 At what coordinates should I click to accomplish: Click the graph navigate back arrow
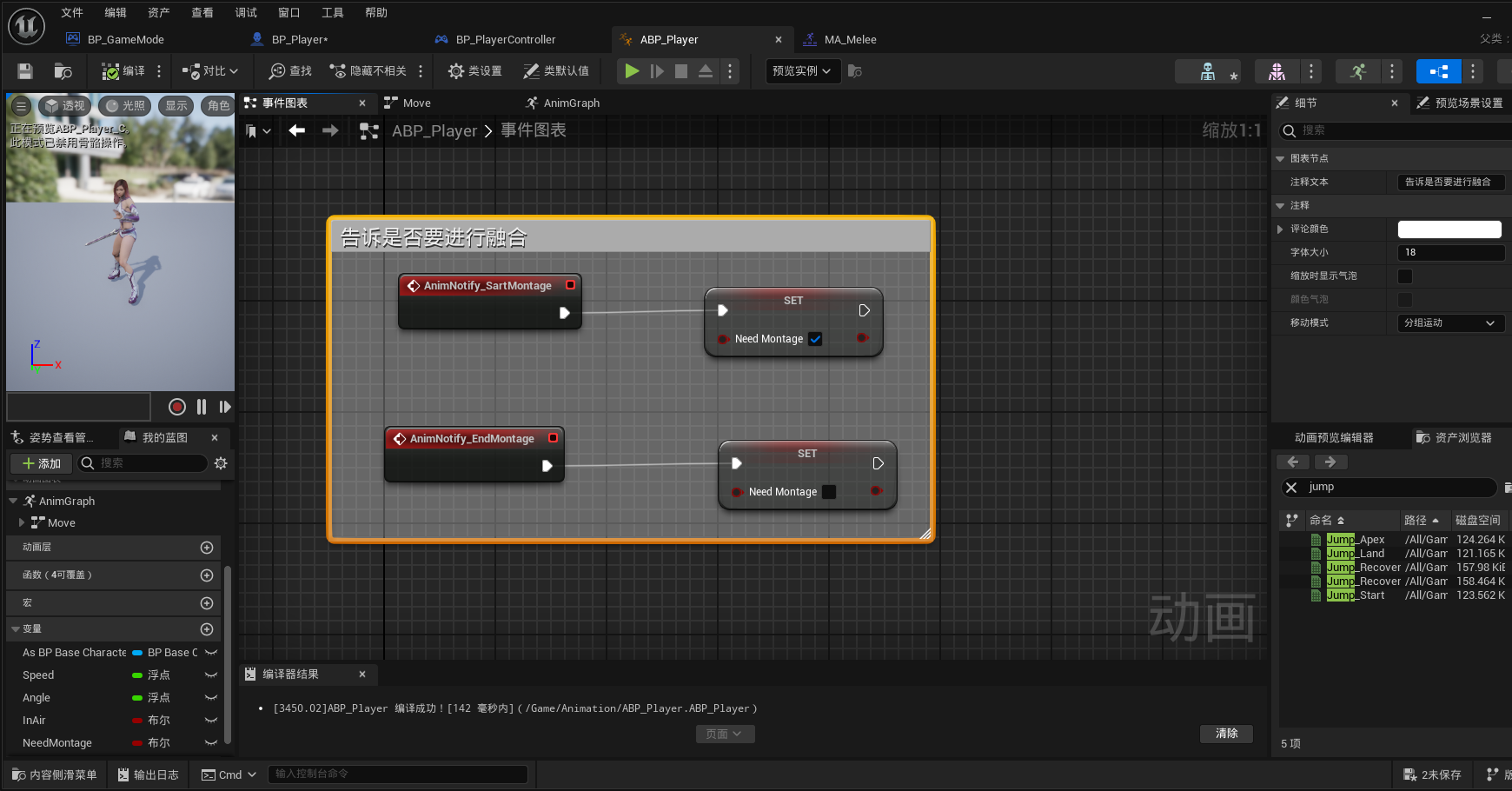click(297, 130)
